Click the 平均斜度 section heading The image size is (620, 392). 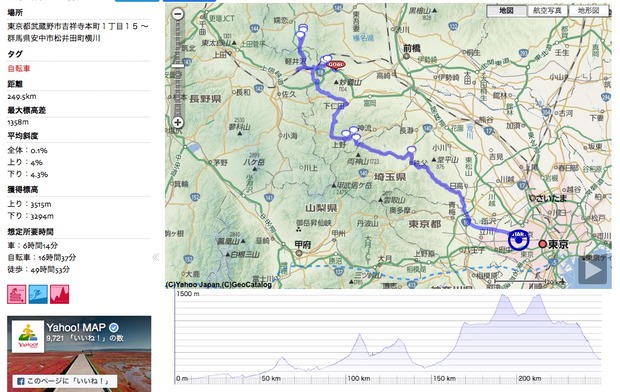23,136
